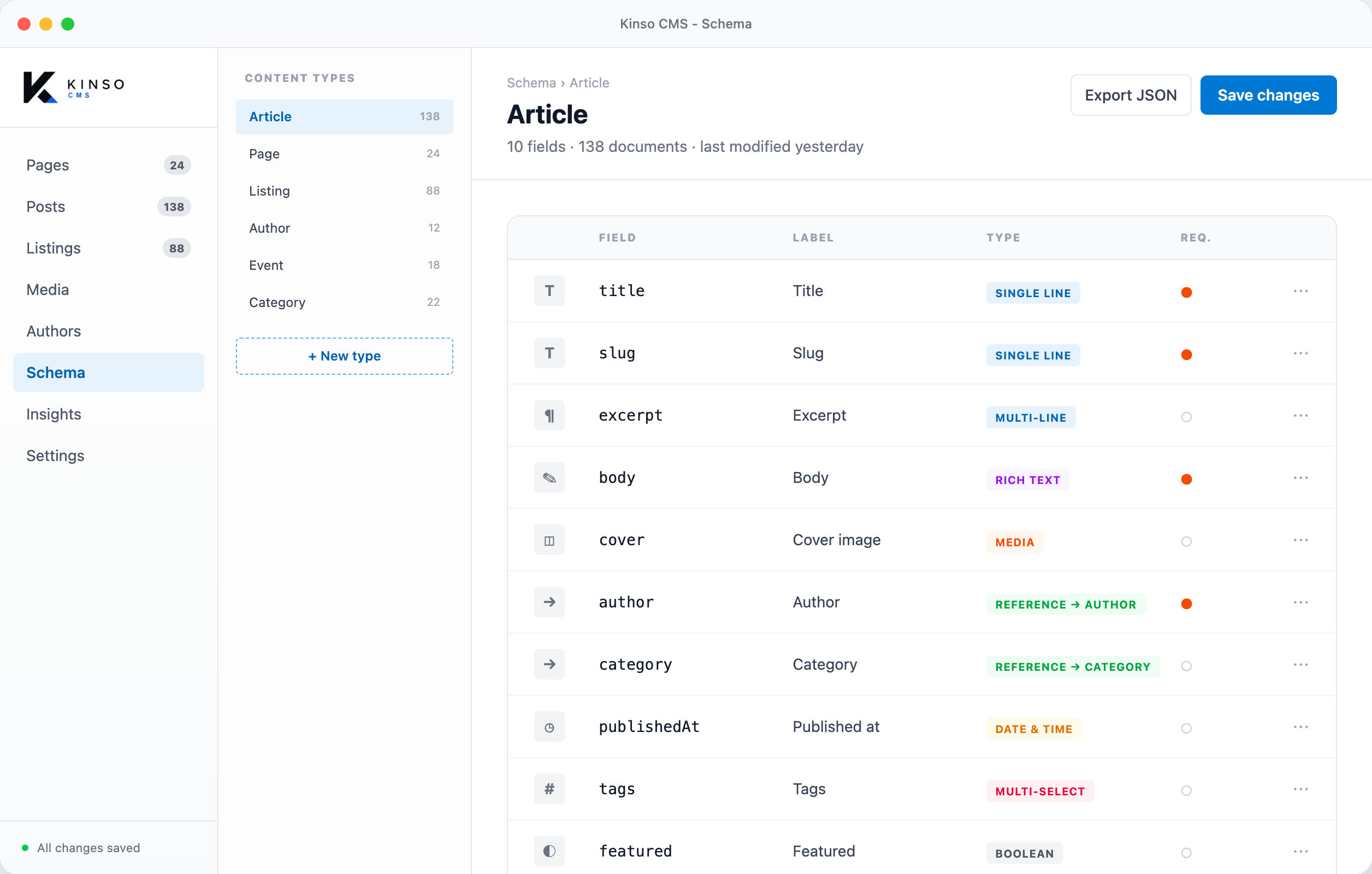The image size is (1372, 874).
Task: Open the more options menu for author
Action: pos(1301,602)
